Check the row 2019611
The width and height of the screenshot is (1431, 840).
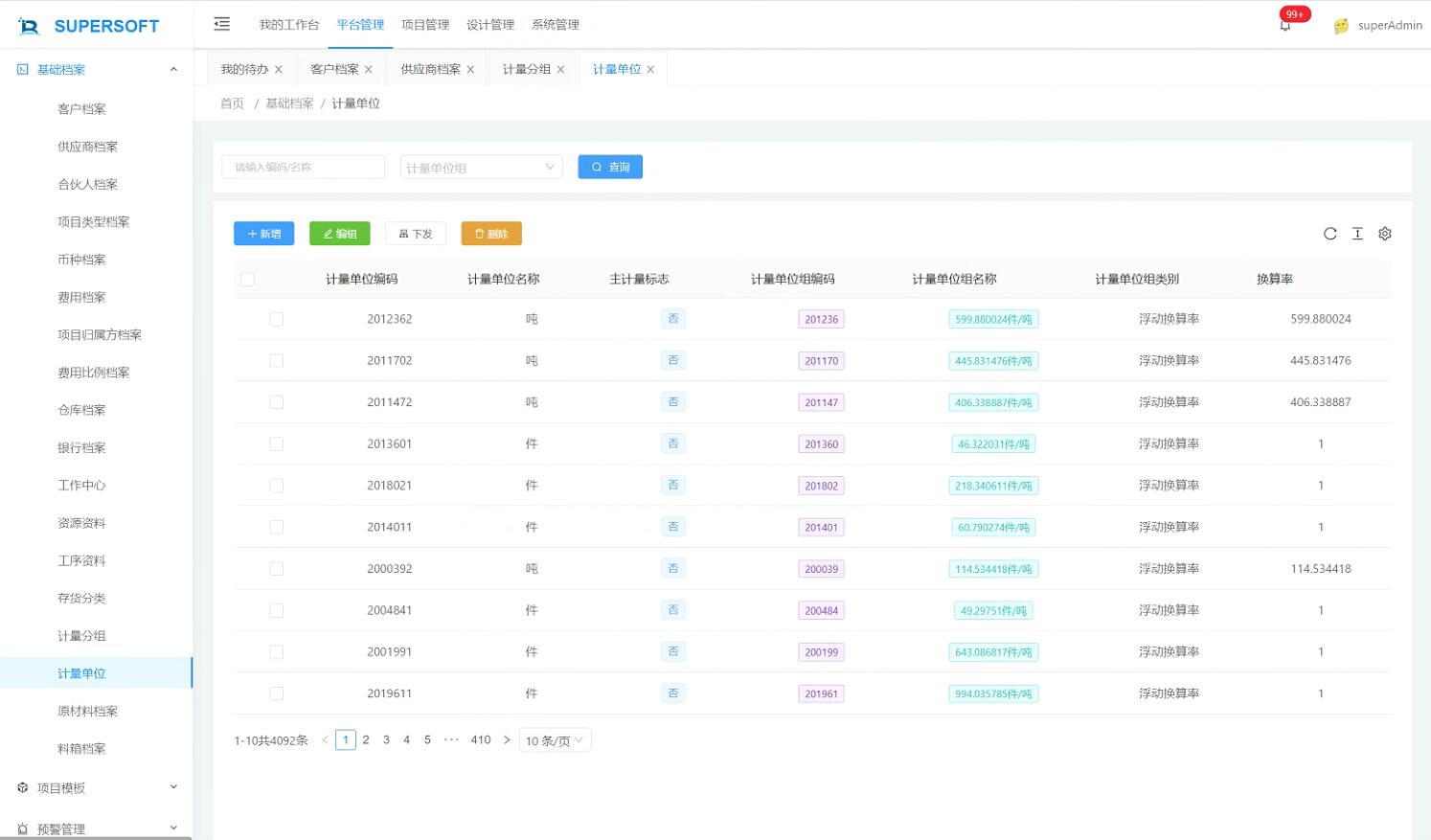pos(277,693)
